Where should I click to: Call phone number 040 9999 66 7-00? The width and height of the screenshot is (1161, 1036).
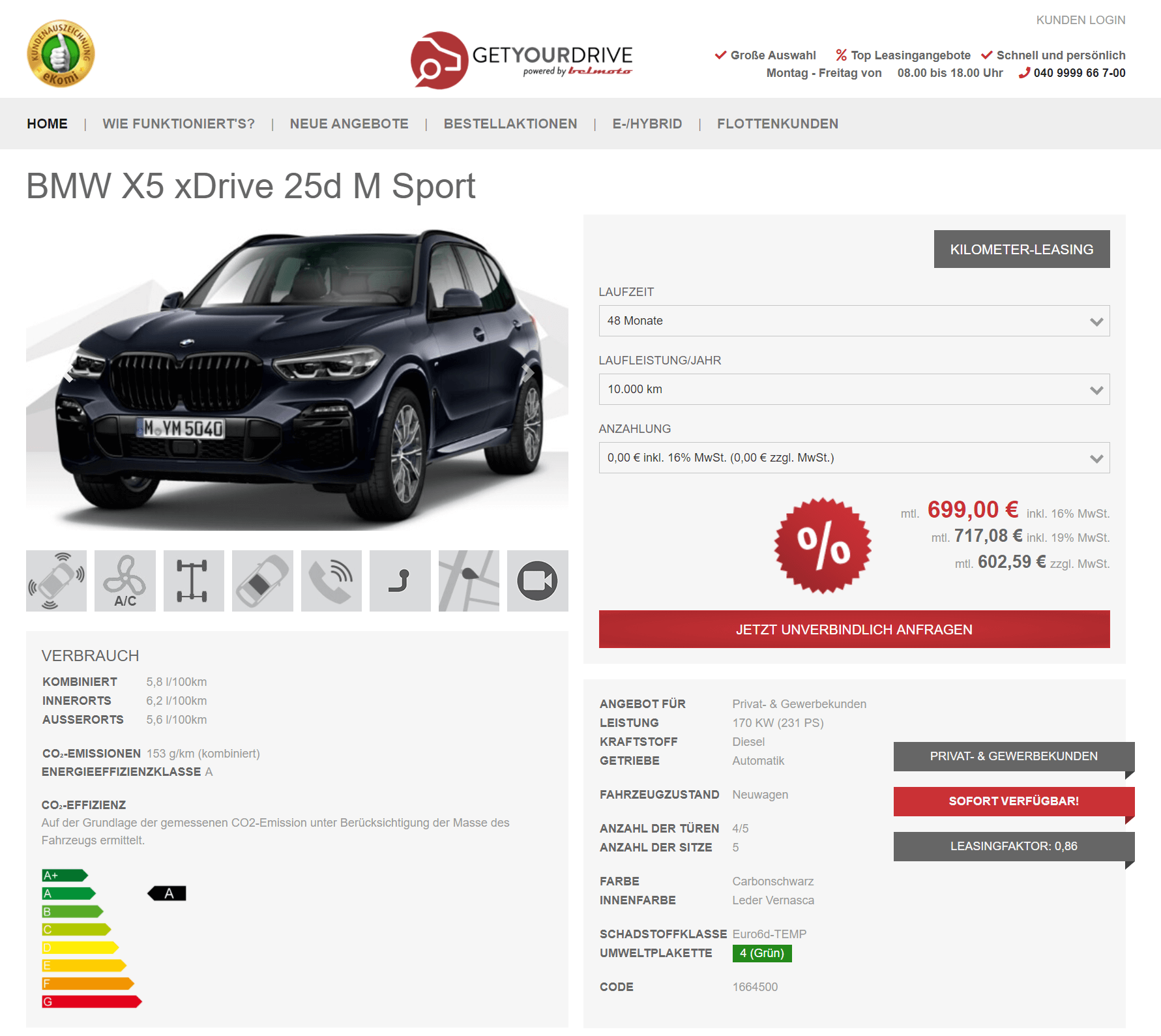coord(1080,73)
